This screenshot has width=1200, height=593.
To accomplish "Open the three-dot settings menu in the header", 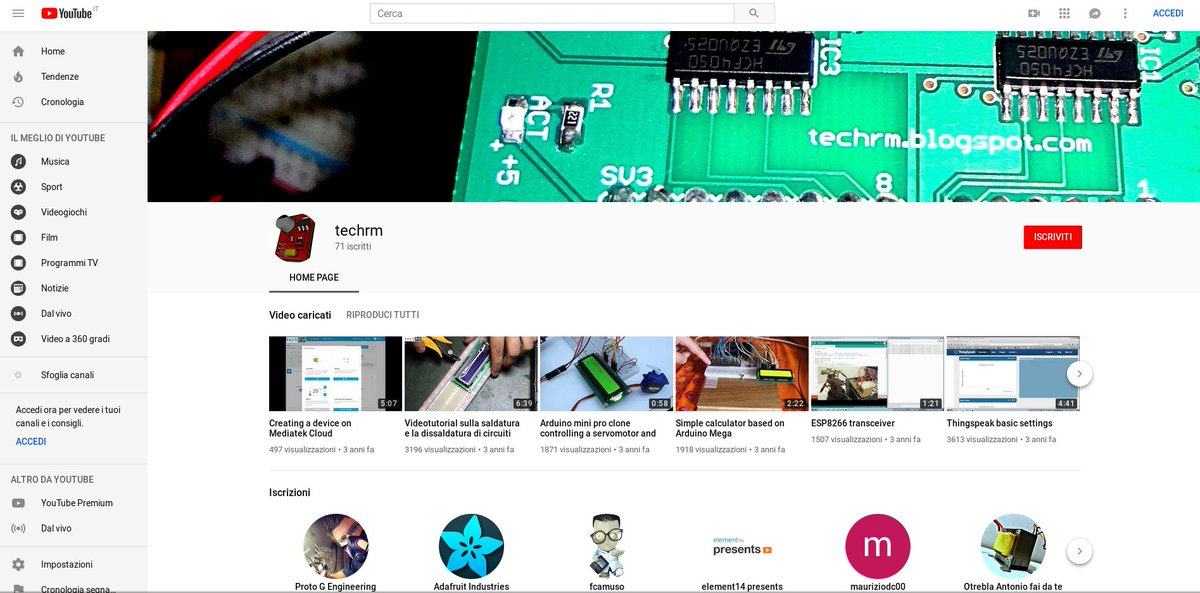I will click(x=1124, y=12).
